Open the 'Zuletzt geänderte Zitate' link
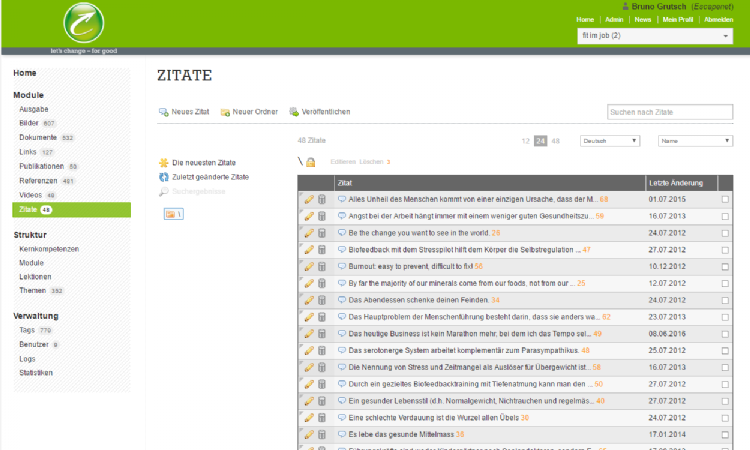The image size is (750, 450). coord(210,177)
